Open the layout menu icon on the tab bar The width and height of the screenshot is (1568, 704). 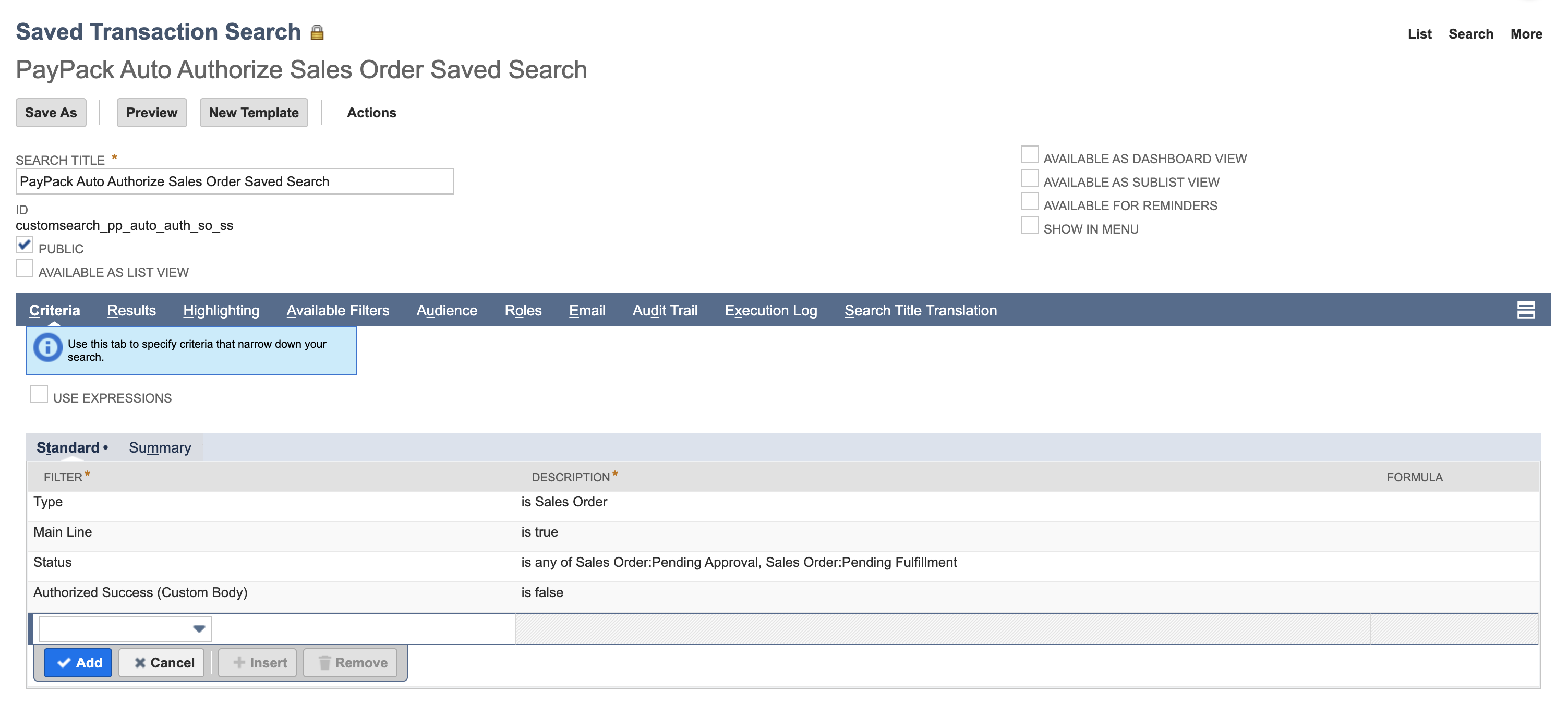(x=1527, y=310)
